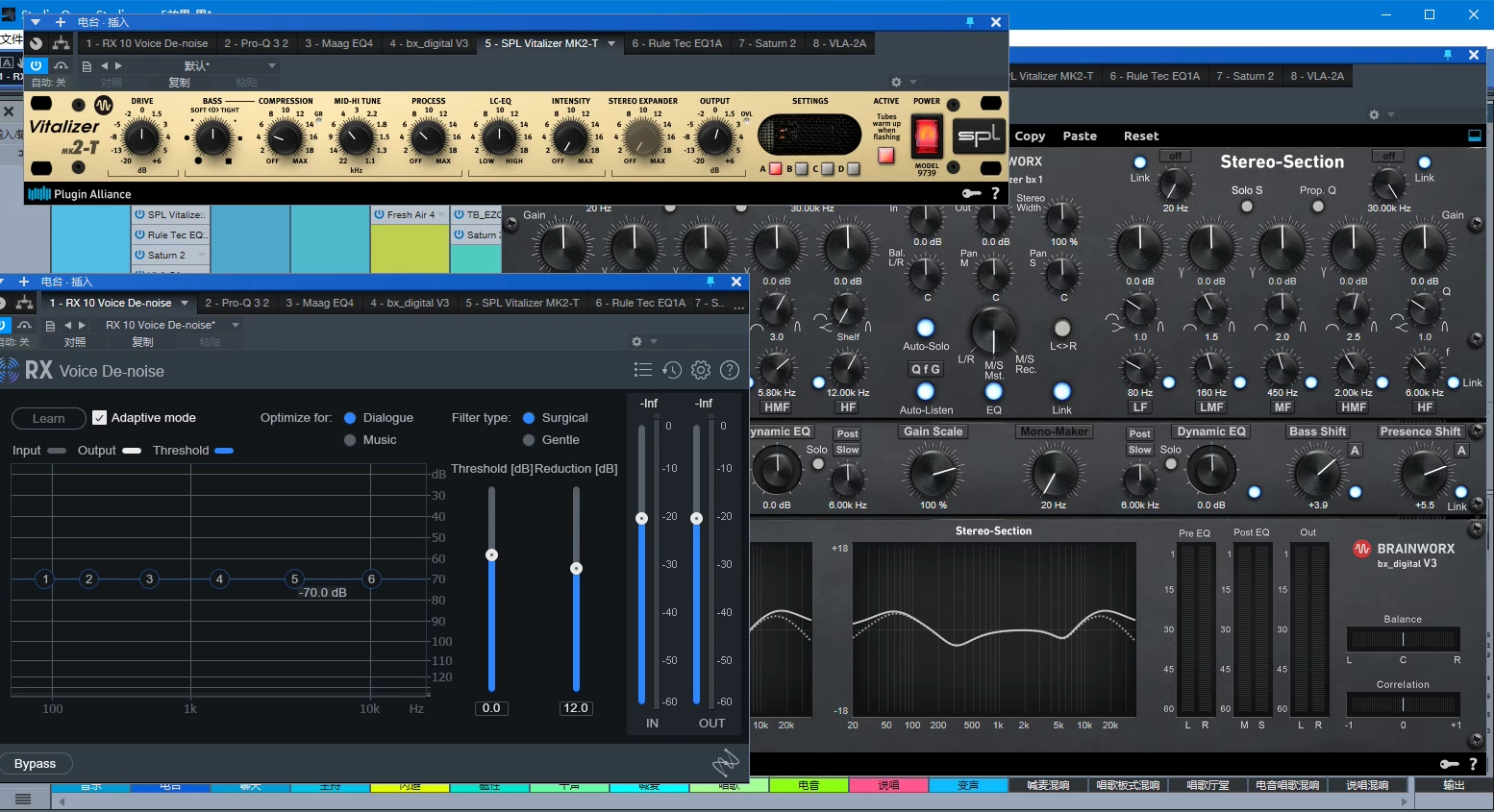Expand dropdown beside RX window gear icon
Viewport: 1494px width, 812px height.
coord(654,341)
